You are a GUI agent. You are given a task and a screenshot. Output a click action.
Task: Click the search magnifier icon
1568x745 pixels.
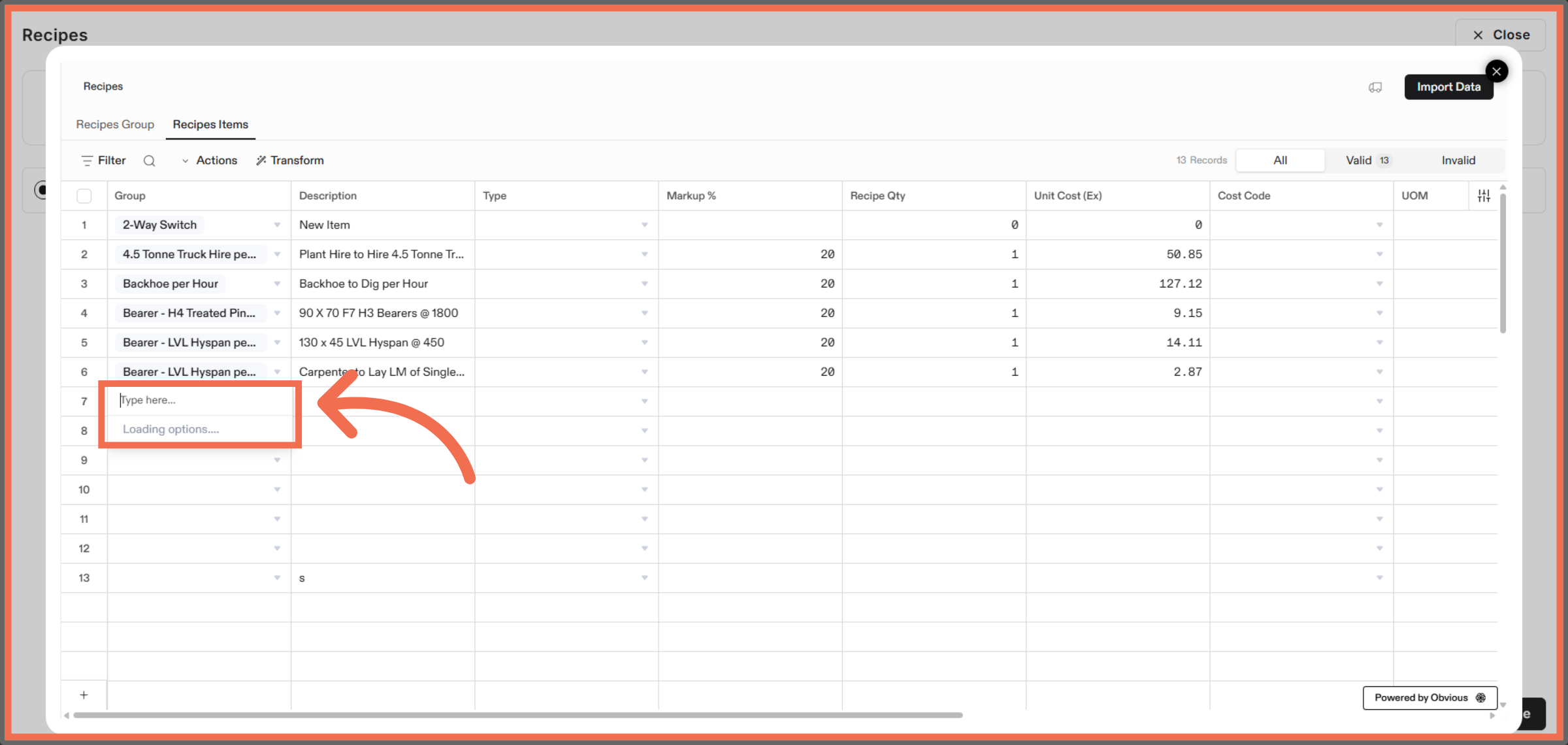pos(149,161)
